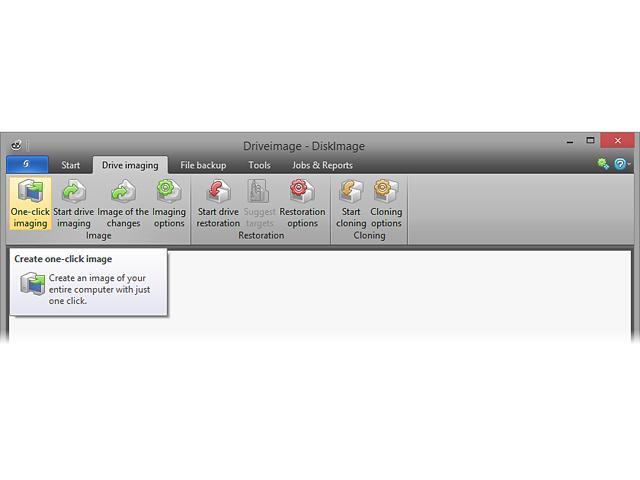Open Restoration options
Image resolution: width=640 pixels, height=480 pixels.
(302, 203)
